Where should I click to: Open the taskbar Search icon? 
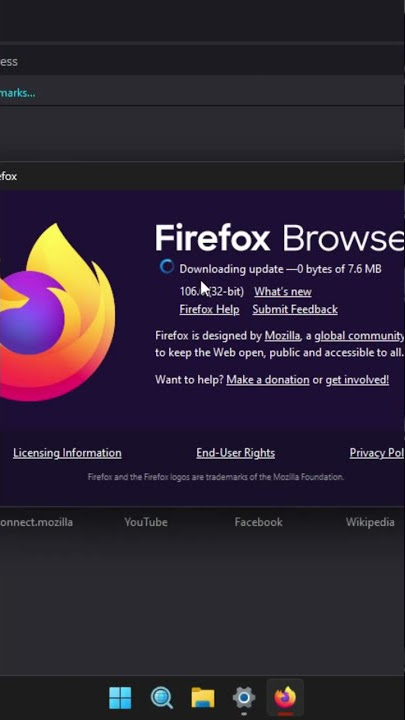pos(162,698)
